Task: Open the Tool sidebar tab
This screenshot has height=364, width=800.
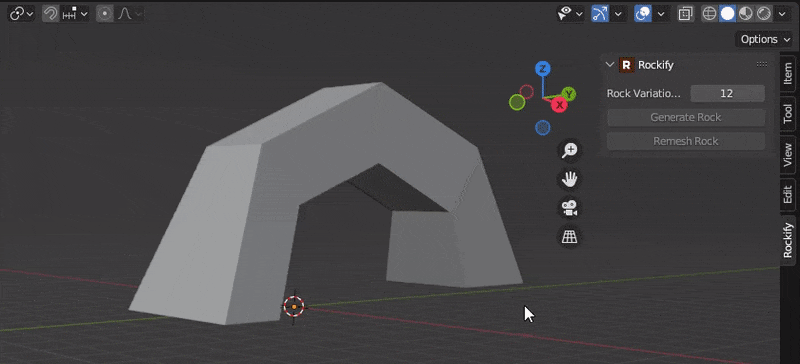Action: click(788, 114)
